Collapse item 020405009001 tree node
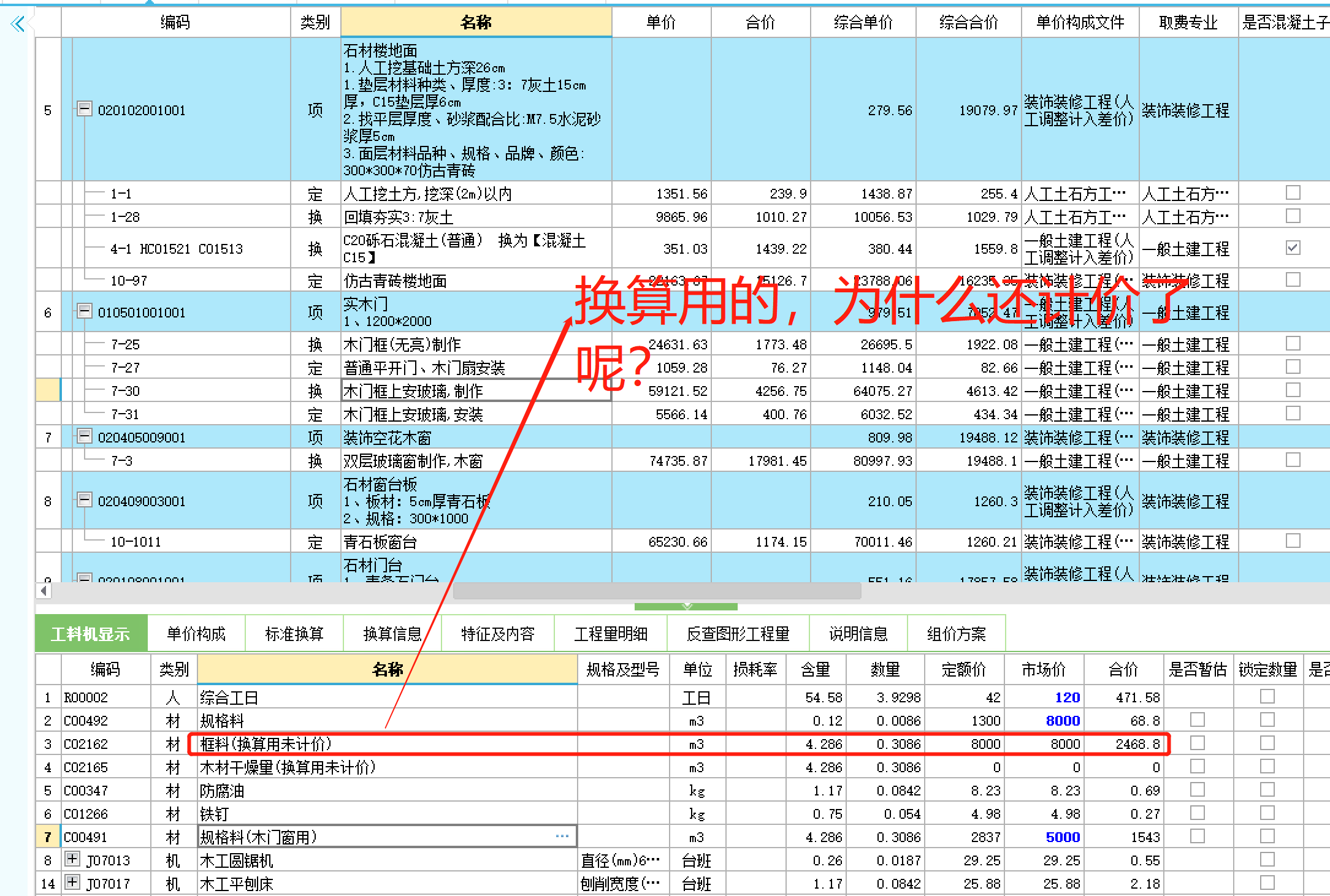This screenshot has height=896, width=1330. coord(85,437)
